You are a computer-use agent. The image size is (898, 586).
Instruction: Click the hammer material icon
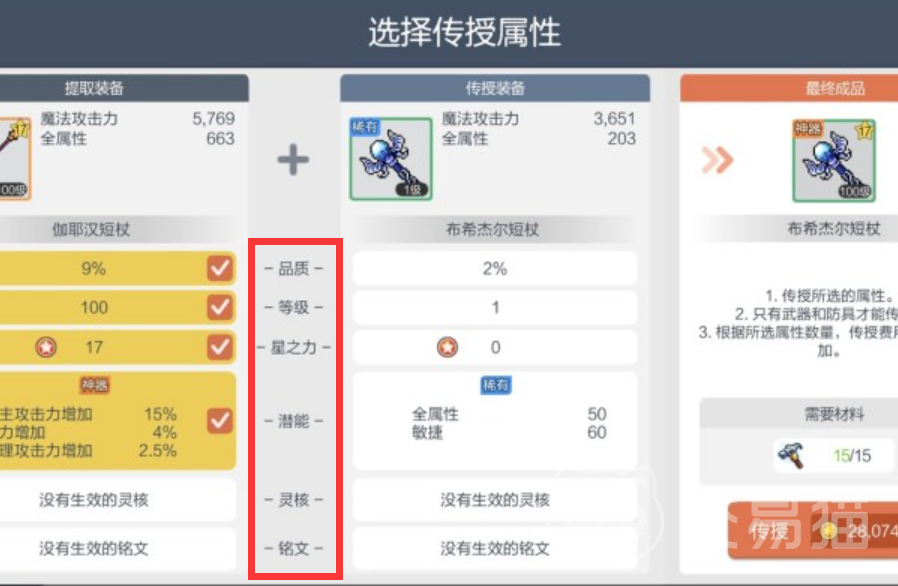point(791,455)
